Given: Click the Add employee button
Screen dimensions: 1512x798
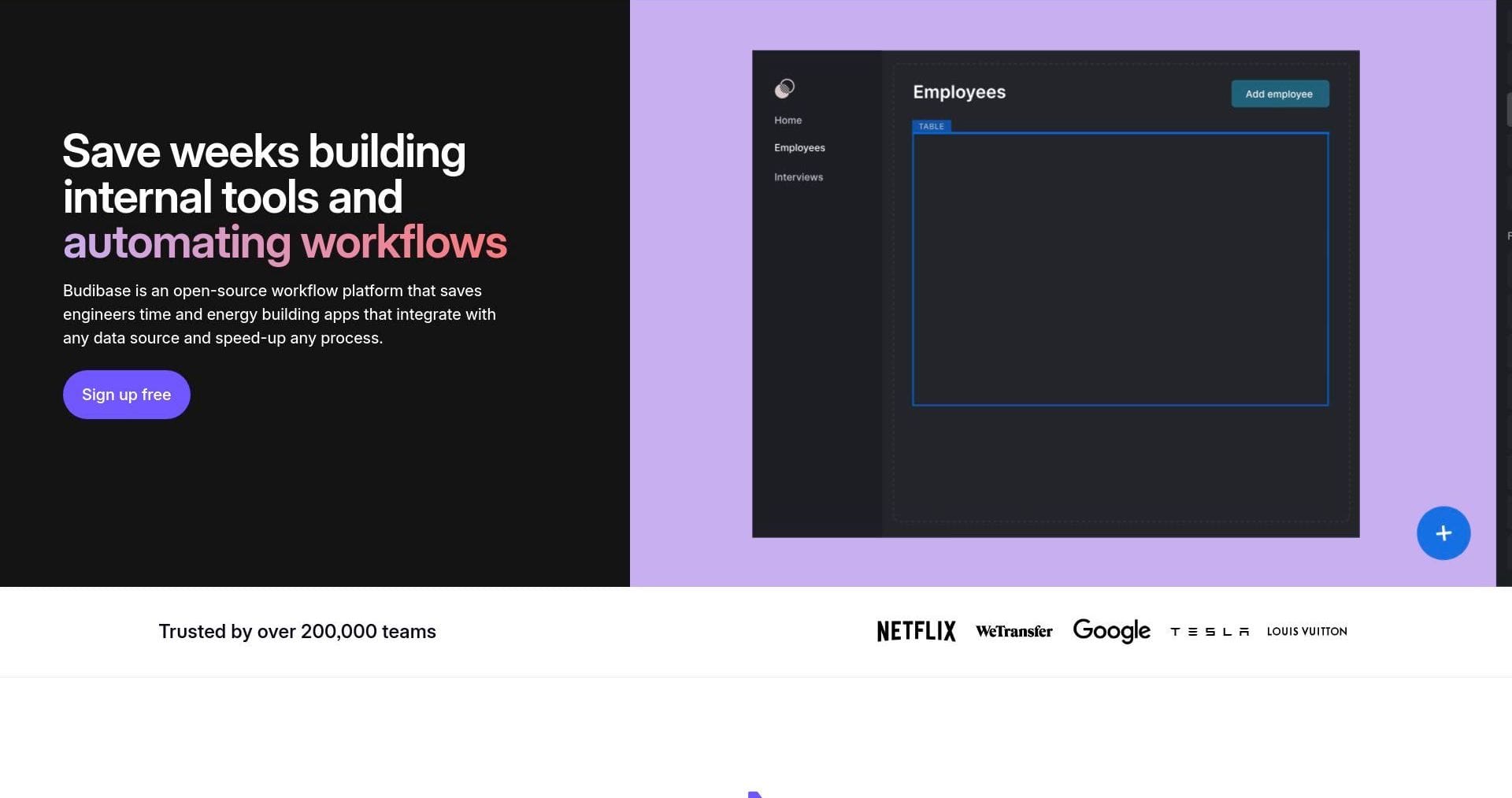Looking at the screenshot, I should pos(1280,94).
